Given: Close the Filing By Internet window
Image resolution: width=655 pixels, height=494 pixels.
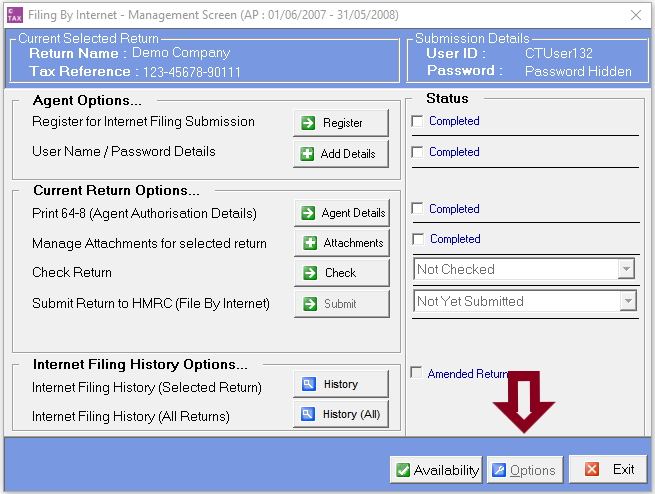Looking at the screenshot, I should [636, 15].
